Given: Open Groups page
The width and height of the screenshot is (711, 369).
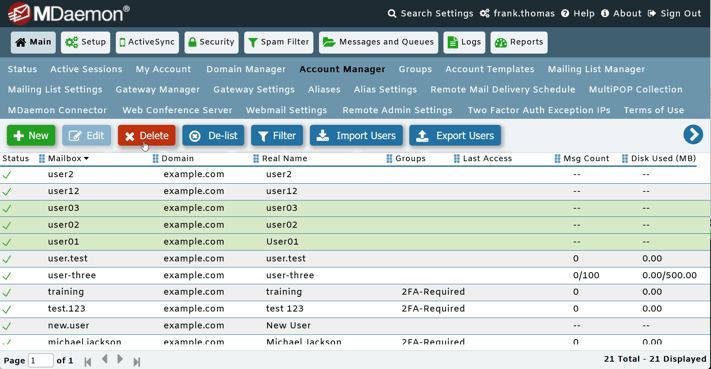Looking at the screenshot, I should (x=415, y=69).
